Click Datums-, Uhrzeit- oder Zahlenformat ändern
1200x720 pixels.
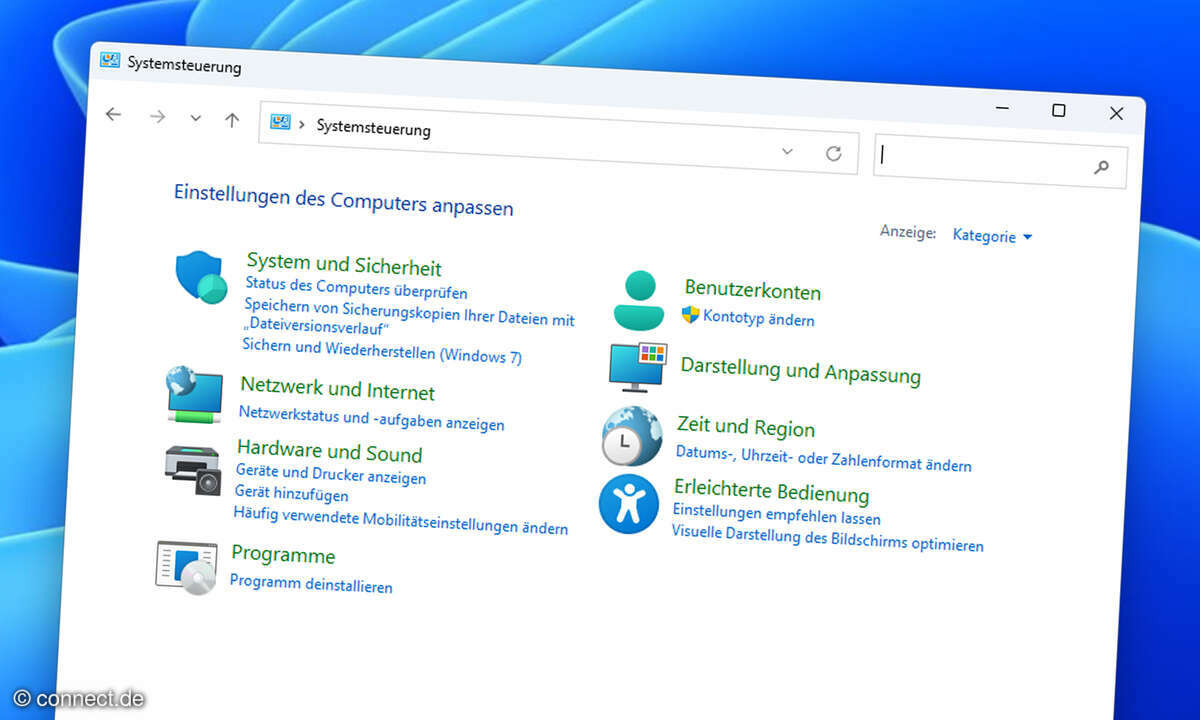(x=824, y=459)
